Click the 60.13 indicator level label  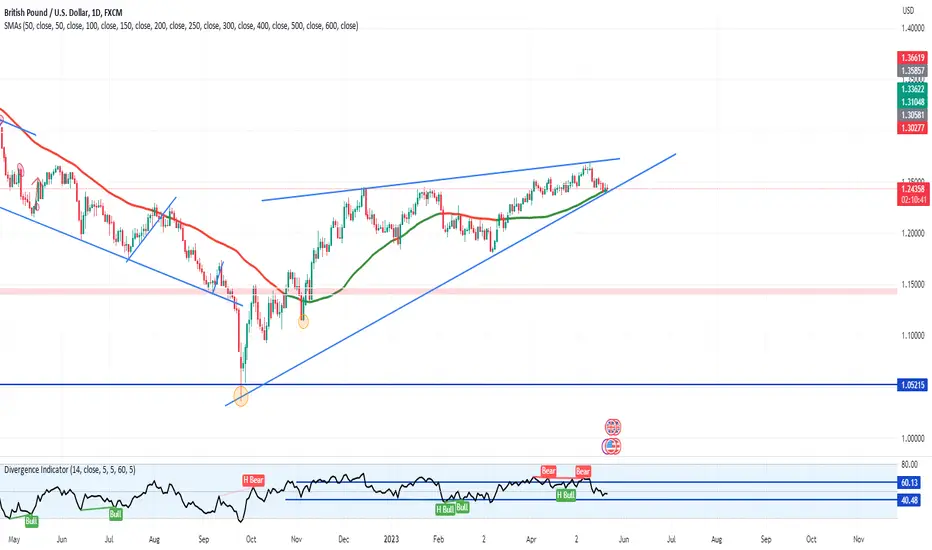click(x=909, y=483)
